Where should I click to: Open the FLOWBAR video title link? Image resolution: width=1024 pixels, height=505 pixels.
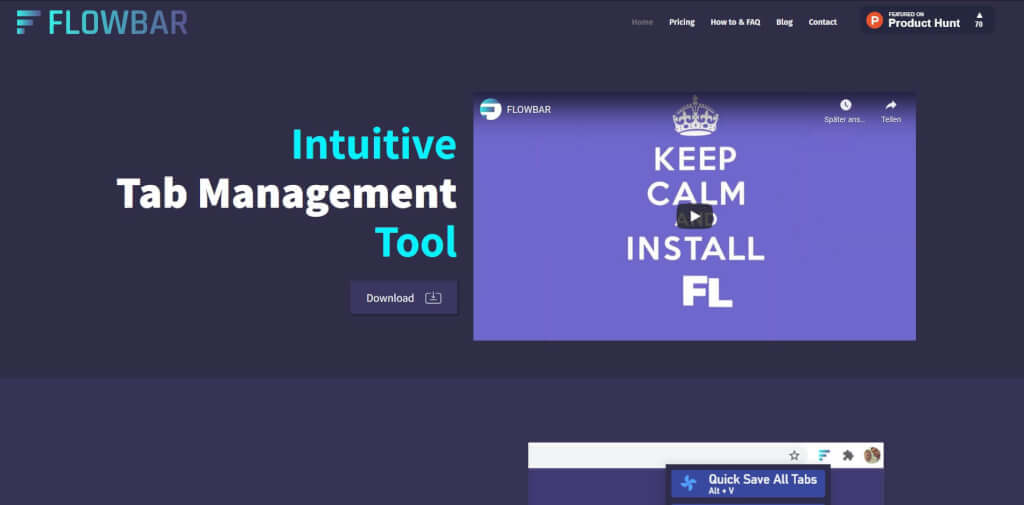(528, 110)
